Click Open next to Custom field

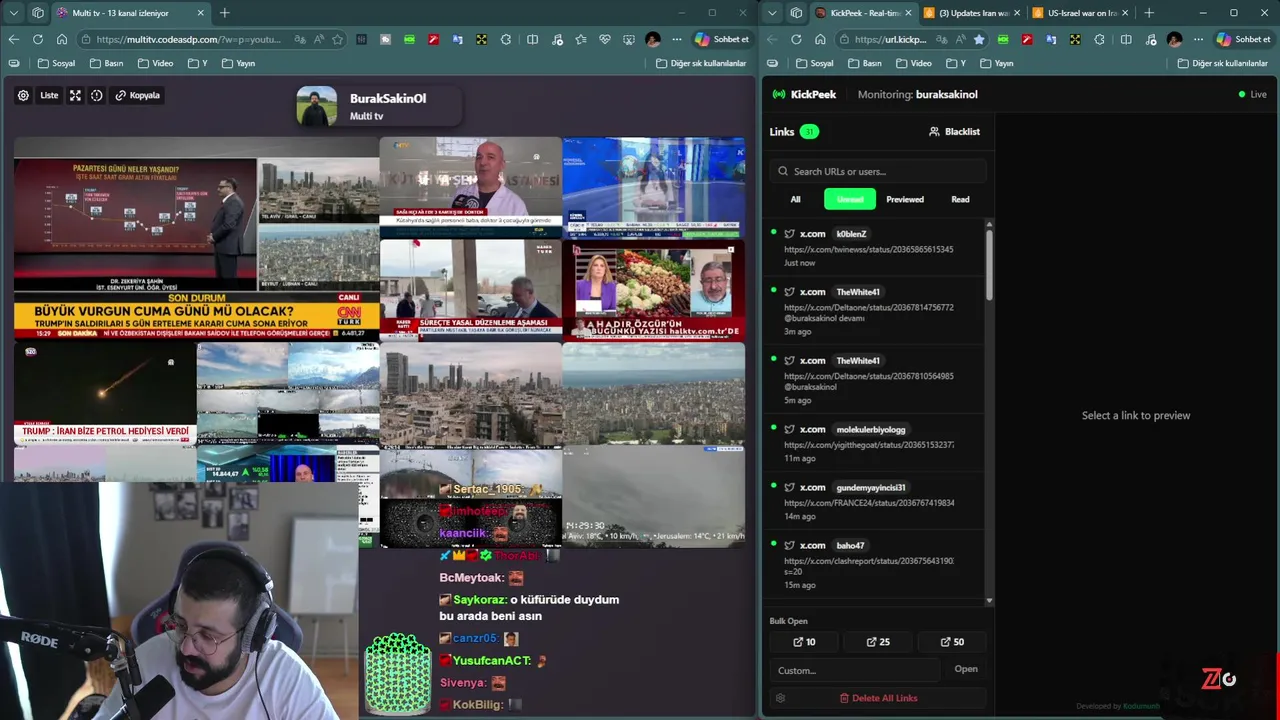[x=966, y=669]
